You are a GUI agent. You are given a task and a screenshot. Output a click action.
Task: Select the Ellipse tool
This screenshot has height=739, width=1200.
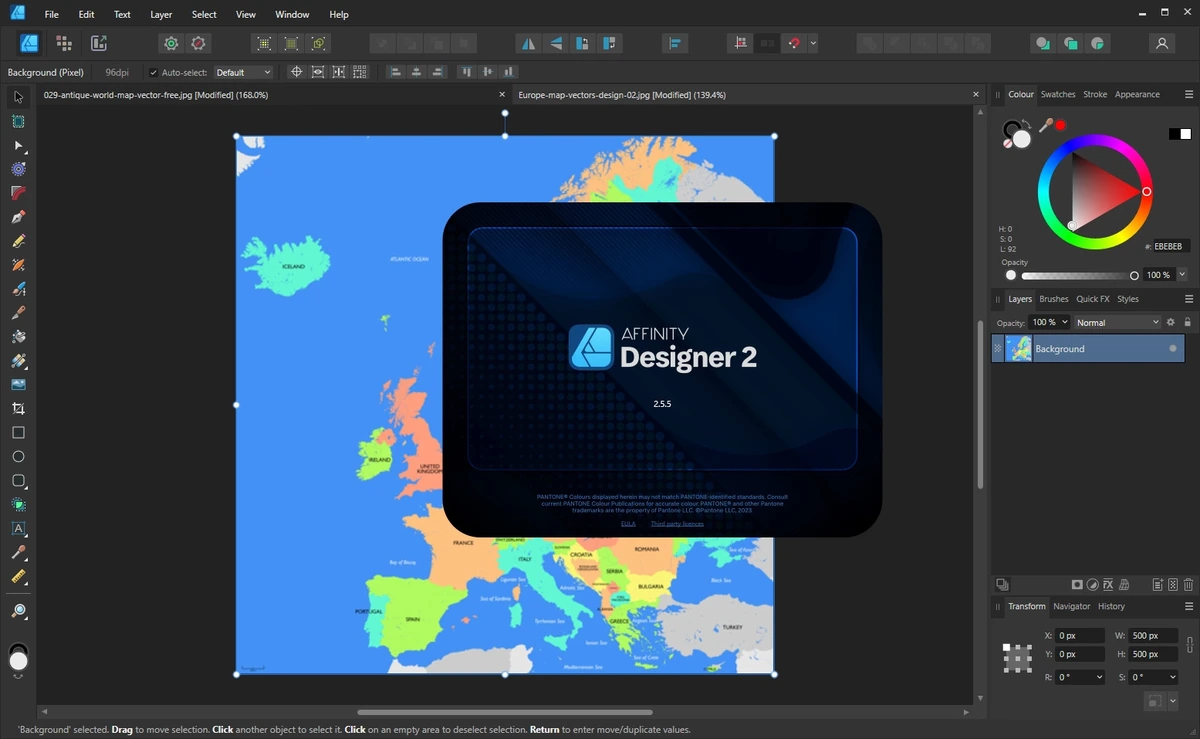[x=18, y=457]
